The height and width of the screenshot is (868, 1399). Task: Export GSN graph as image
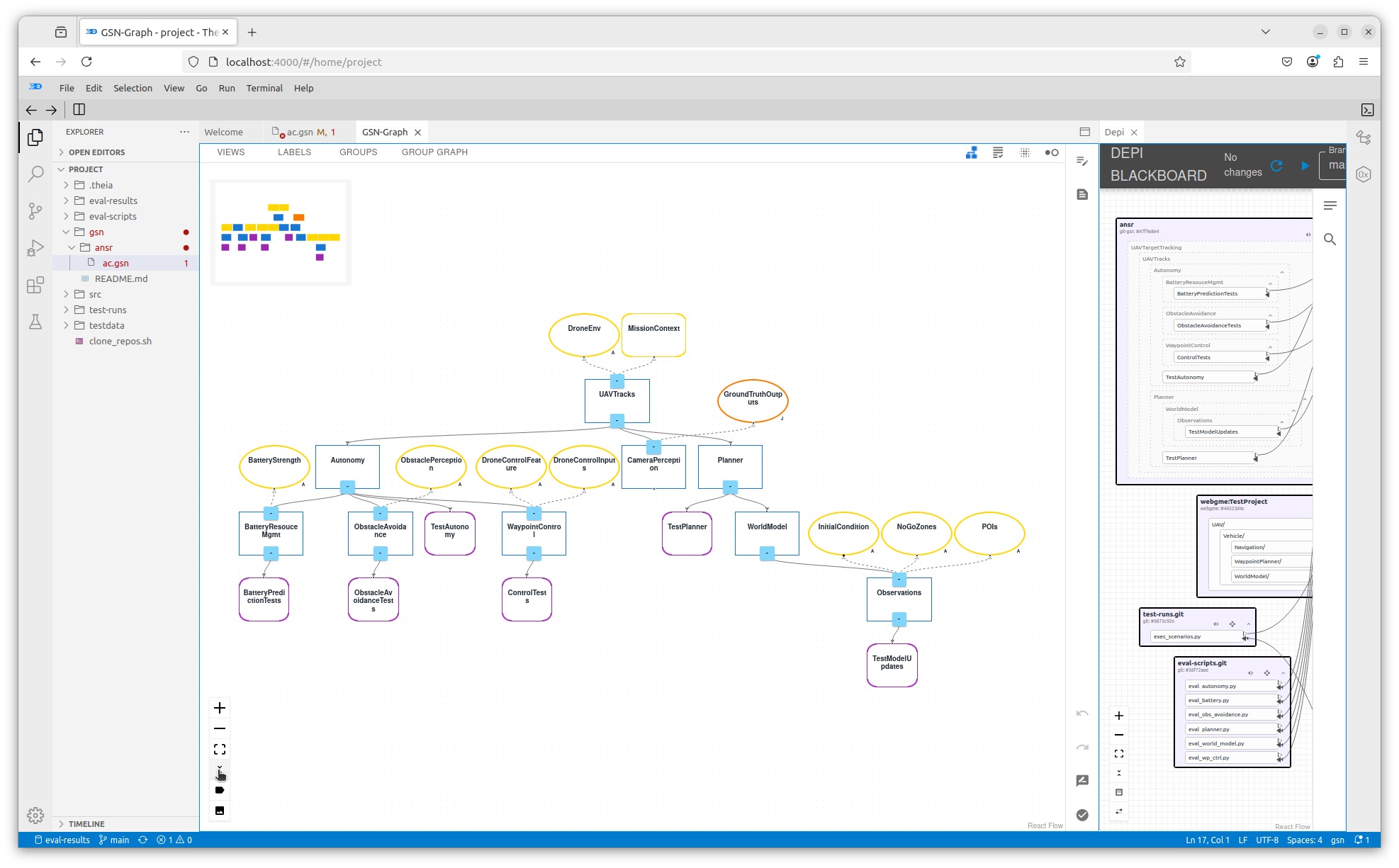[x=220, y=811]
